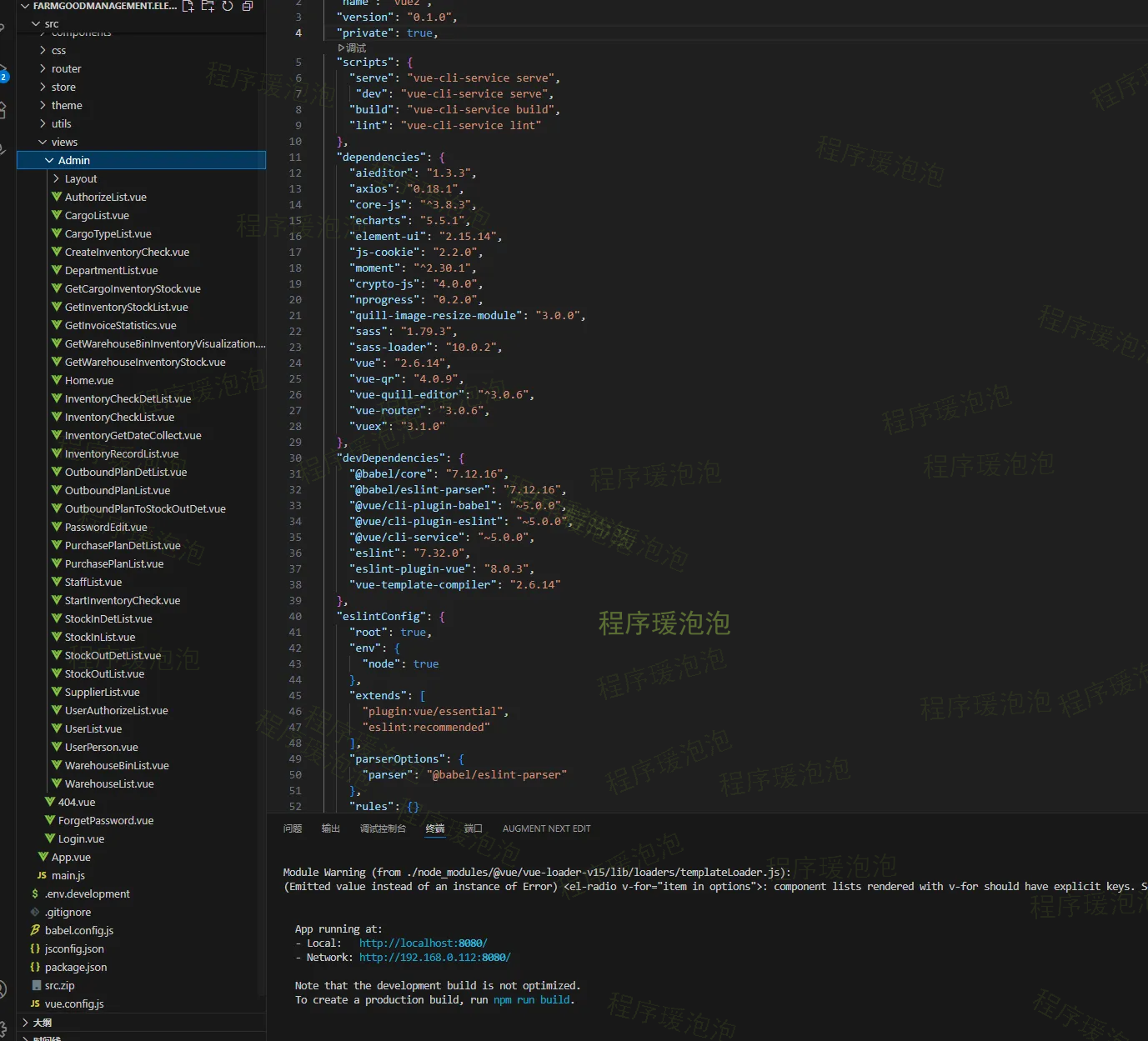Click the Vue icon of UserPerson.vue
This screenshot has width=1148, height=1041.
point(57,747)
